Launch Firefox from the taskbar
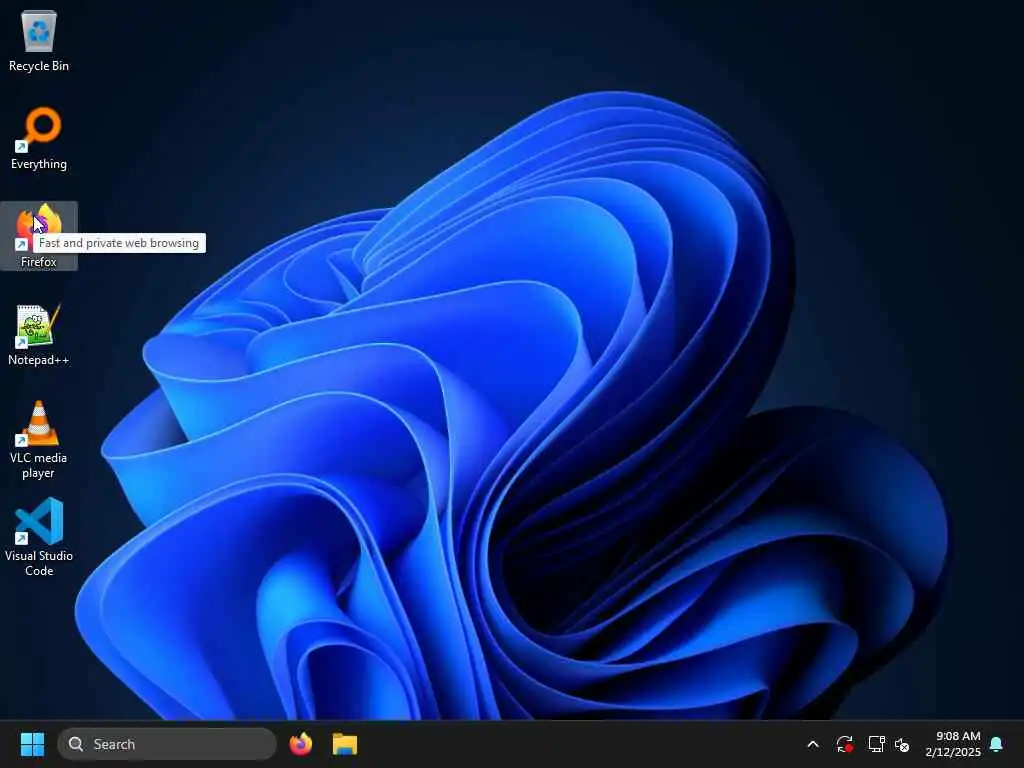 [x=300, y=744]
